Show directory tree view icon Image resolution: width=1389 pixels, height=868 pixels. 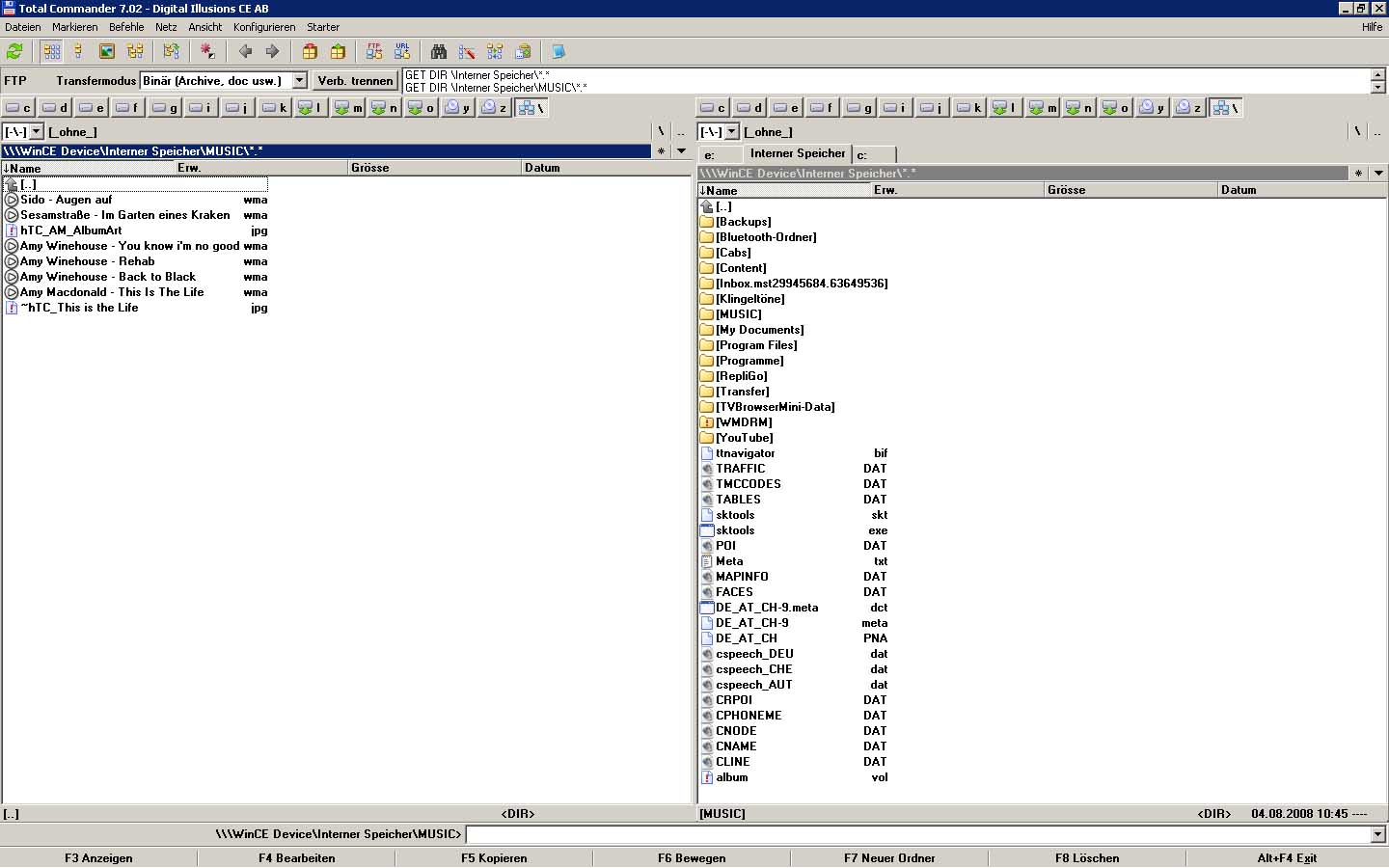(135, 51)
